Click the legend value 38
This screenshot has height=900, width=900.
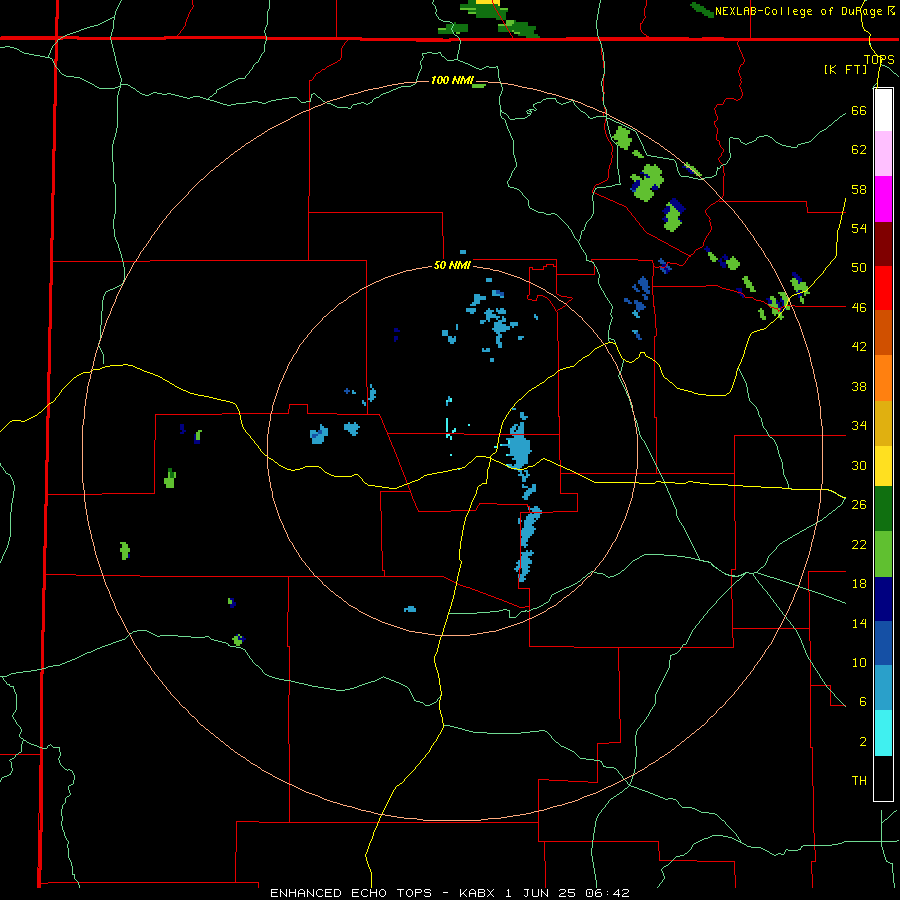click(859, 386)
